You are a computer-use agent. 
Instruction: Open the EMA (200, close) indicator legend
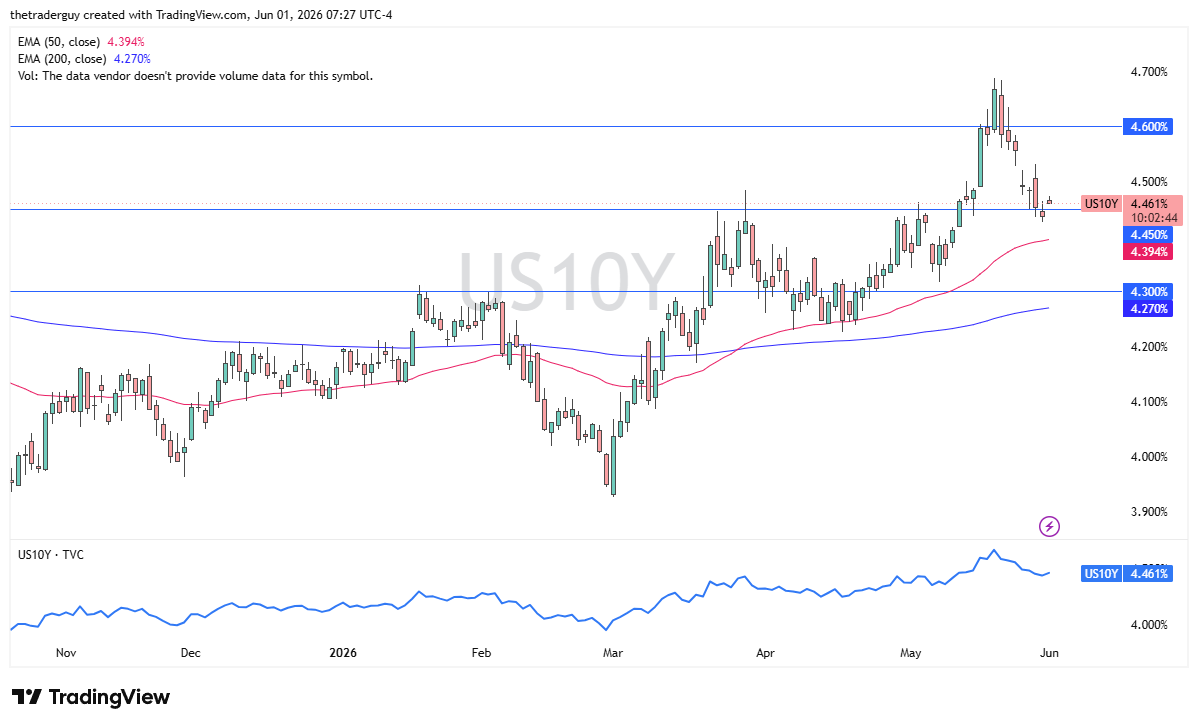(84, 59)
